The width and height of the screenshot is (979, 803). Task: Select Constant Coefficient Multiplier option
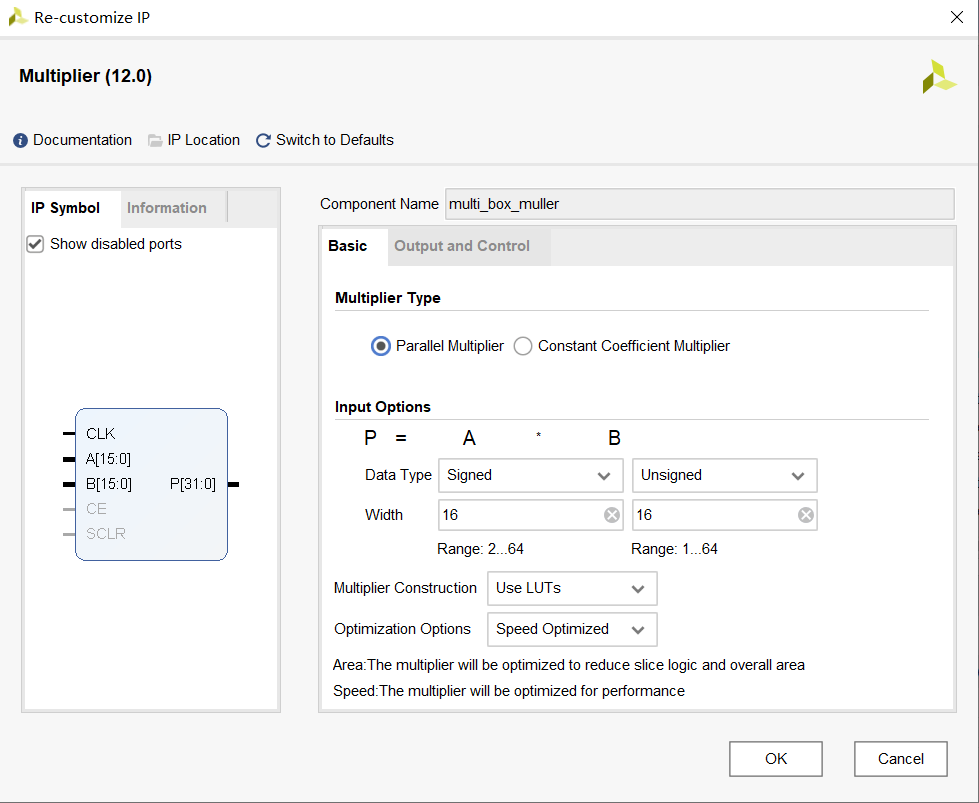pos(523,346)
